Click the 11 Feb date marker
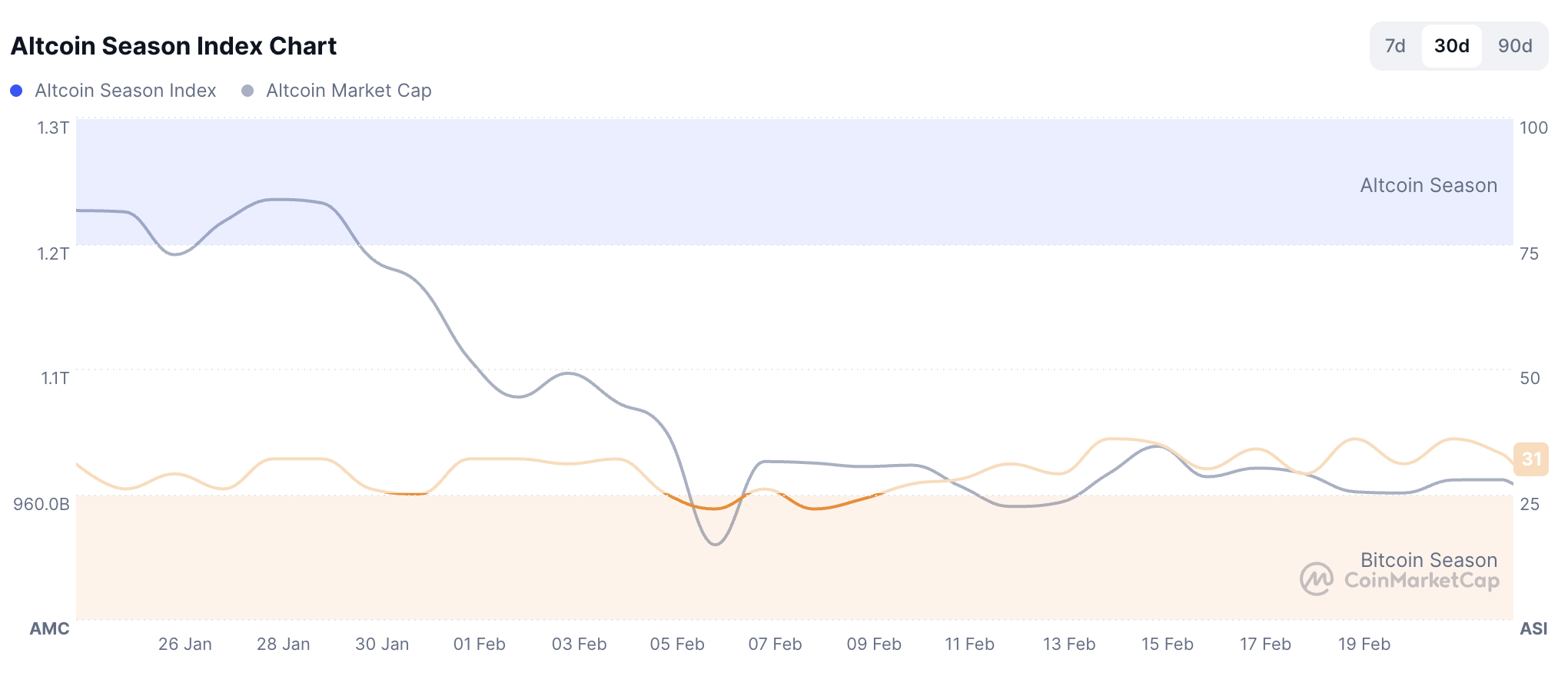The height and width of the screenshot is (686, 1568). tap(969, 645)
